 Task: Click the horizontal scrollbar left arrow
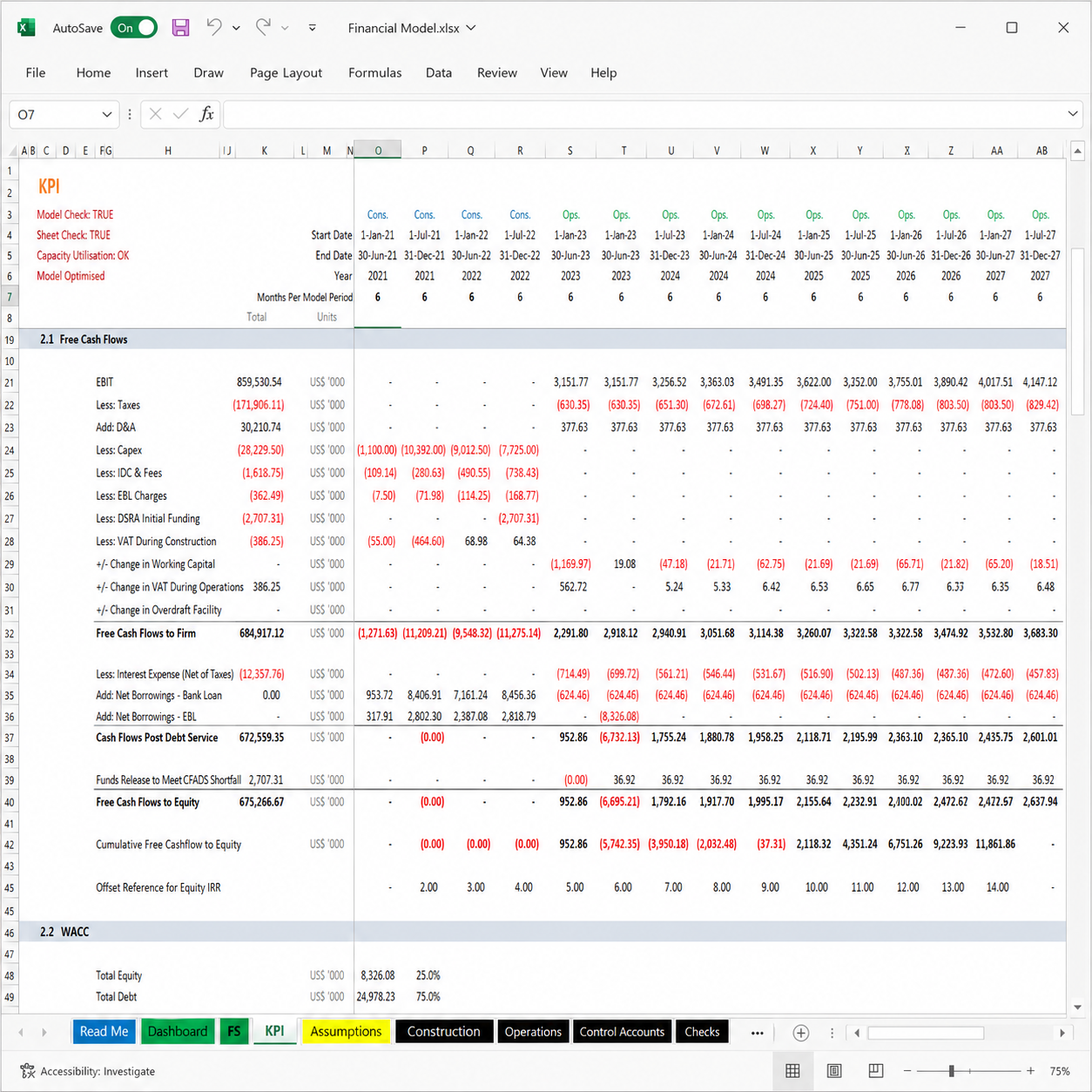(x=858, y=1033)
